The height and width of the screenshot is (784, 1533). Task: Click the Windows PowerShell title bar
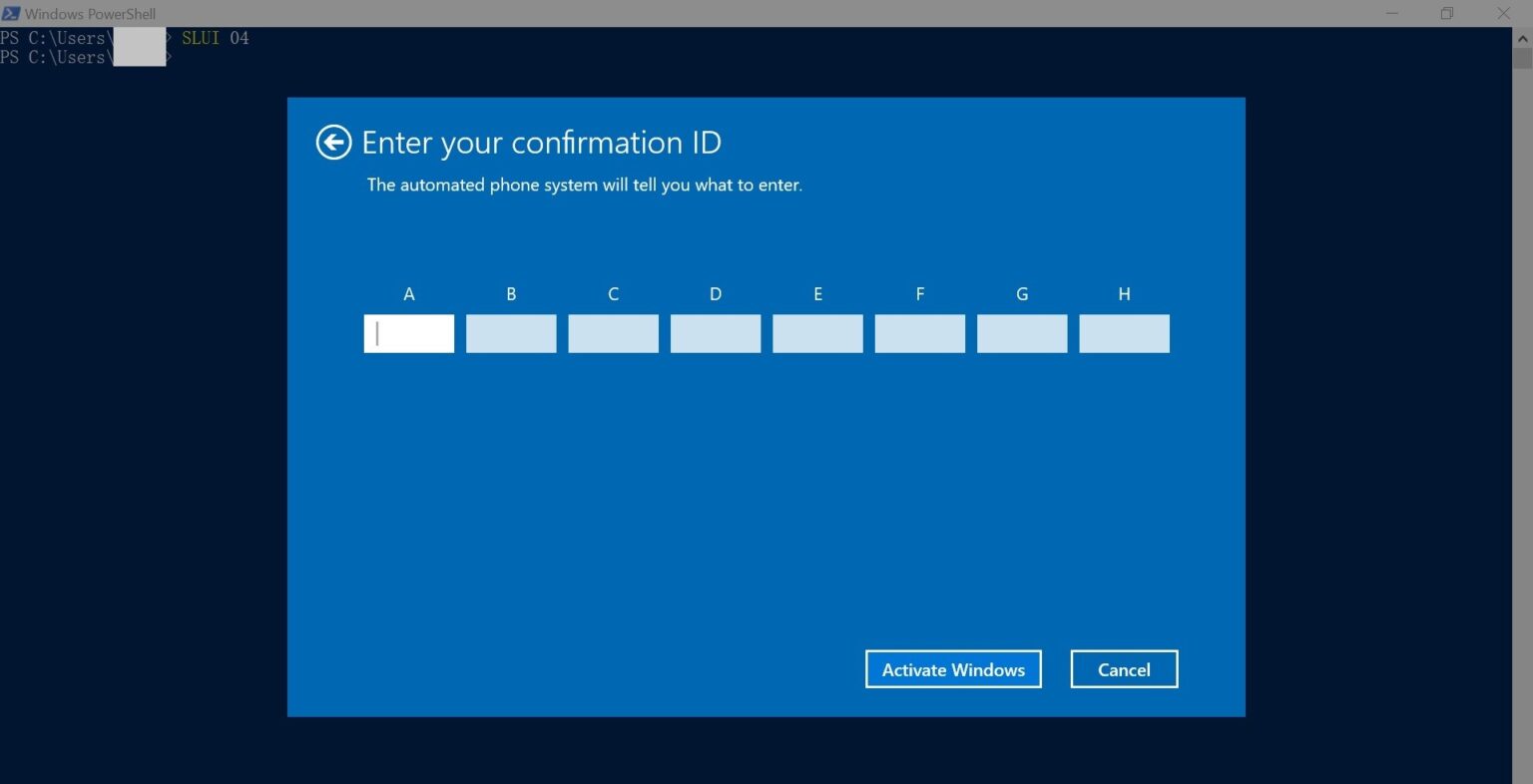coord(699,13)
